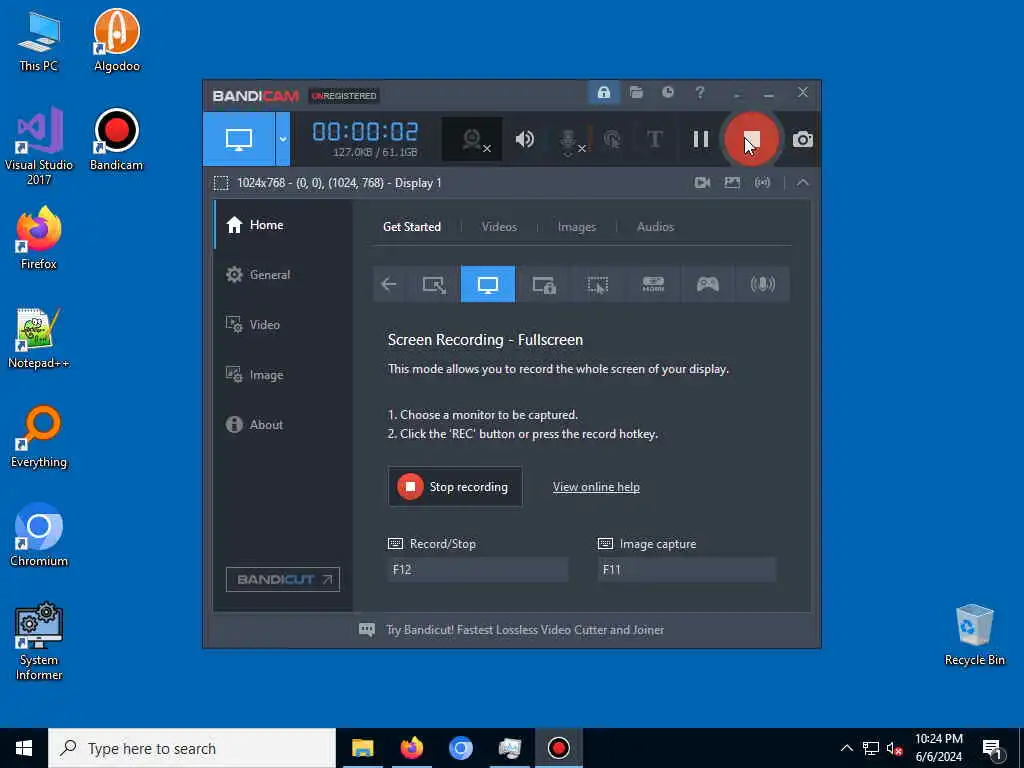Select the fullscreen monitor mode button in top toolbar
The height and width of the screenshot is (768, 1024).
pyautogui.click(x=239, y=139)
